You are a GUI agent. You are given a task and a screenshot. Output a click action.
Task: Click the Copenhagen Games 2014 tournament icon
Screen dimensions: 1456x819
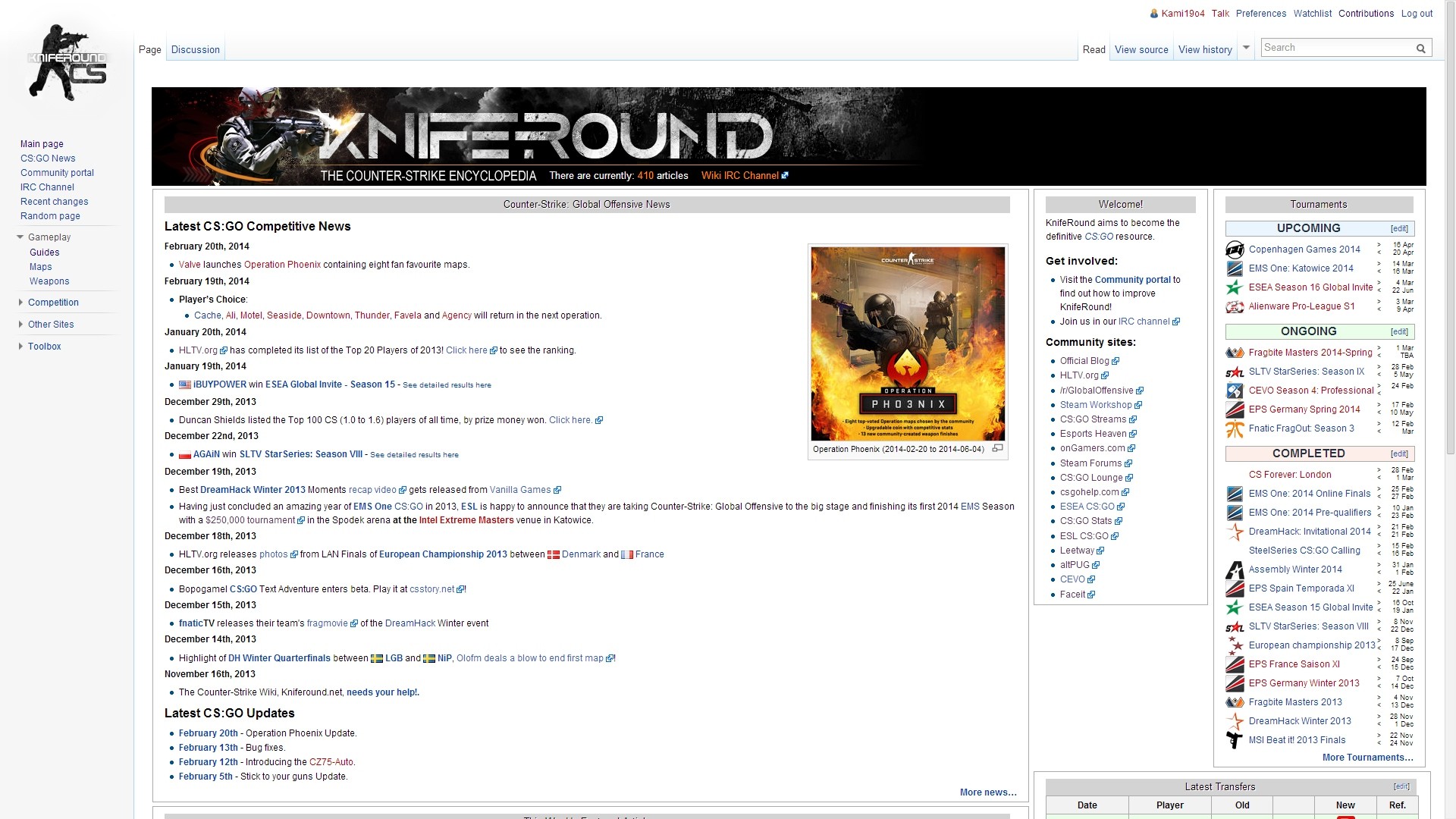(1235, 249)
